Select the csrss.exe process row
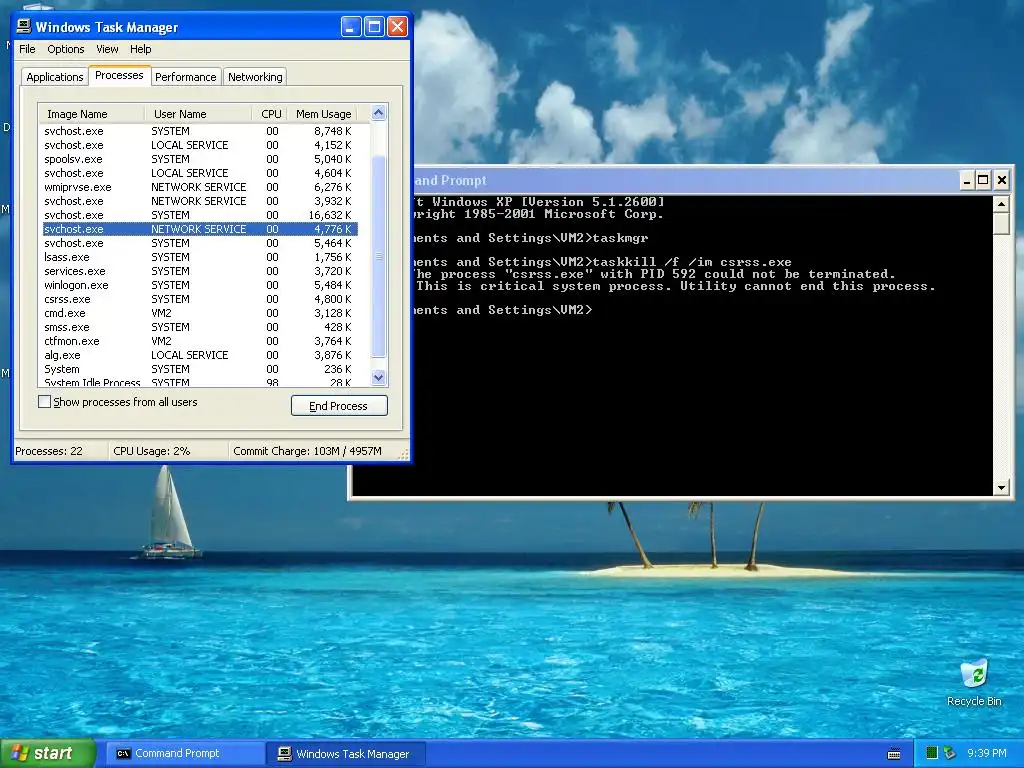Viewport: 1024px width, 768px height. pos(200,299)
